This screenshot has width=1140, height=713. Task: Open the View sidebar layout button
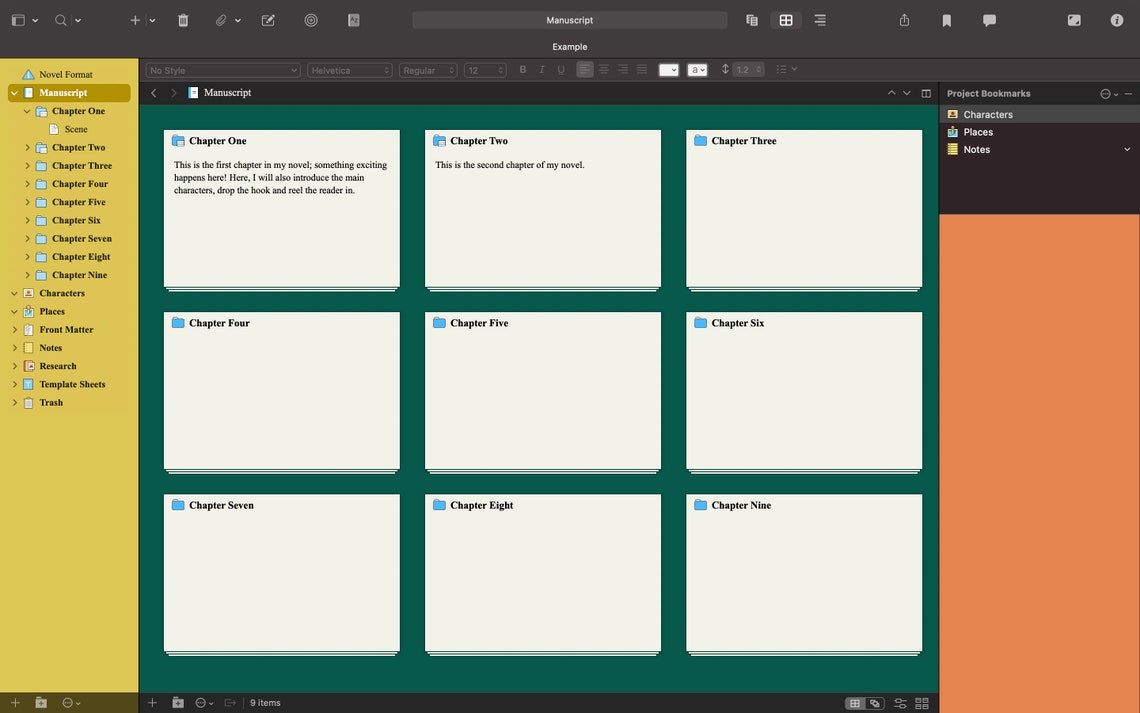click(18, 20)
